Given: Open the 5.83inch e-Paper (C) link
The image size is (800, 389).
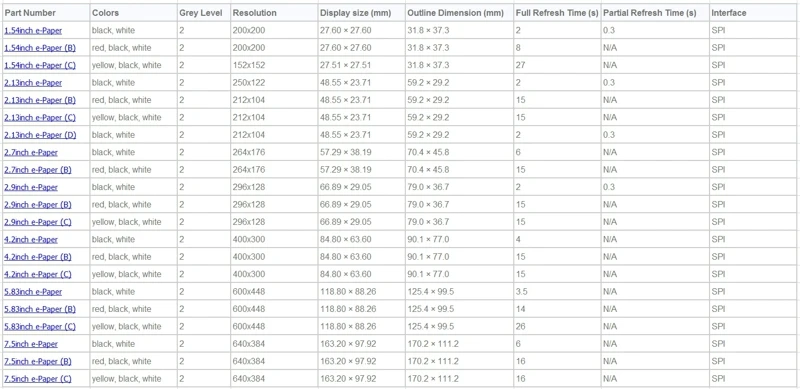Looking at the screenshot, I should click(40, 326).
